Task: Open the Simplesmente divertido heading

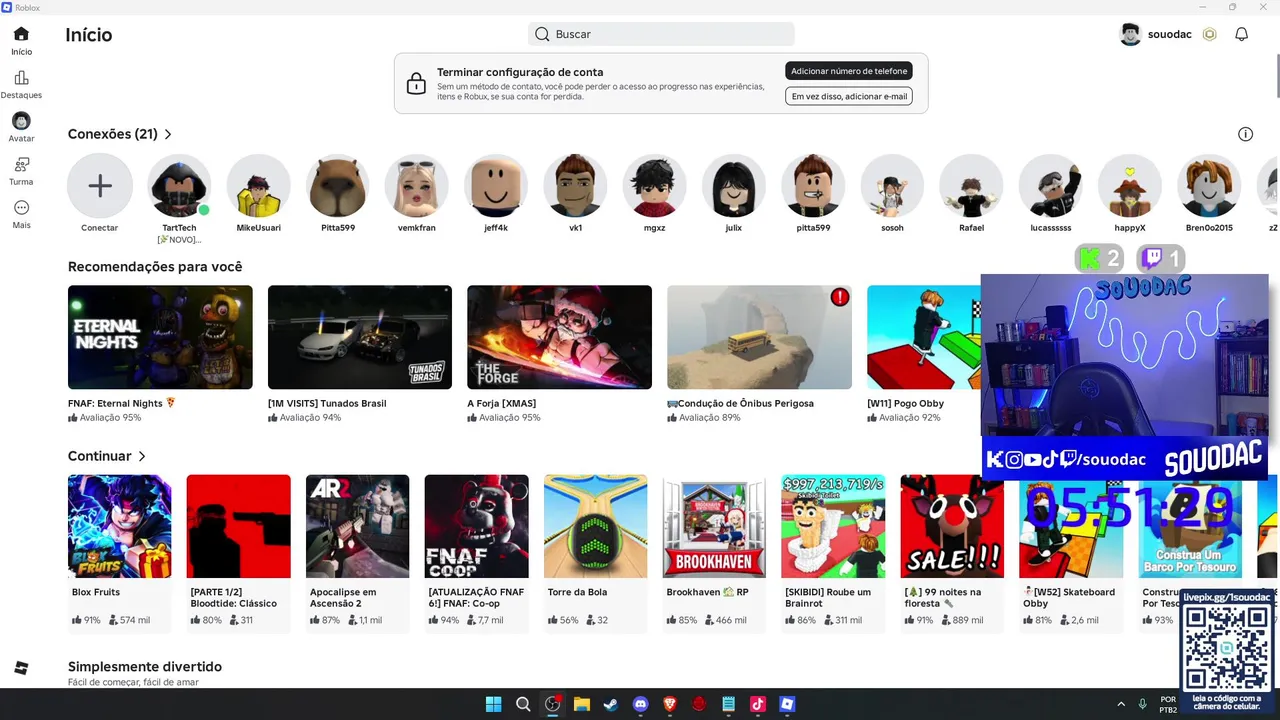Action: click(x=145, y=667)
